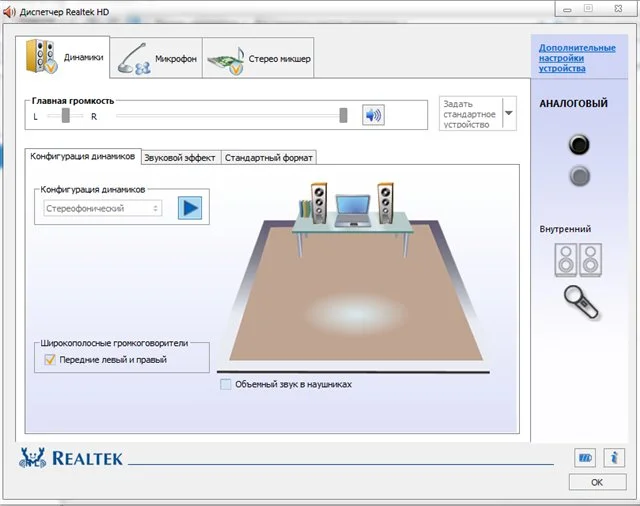Select the internal speakers device icon

point(578,260)
